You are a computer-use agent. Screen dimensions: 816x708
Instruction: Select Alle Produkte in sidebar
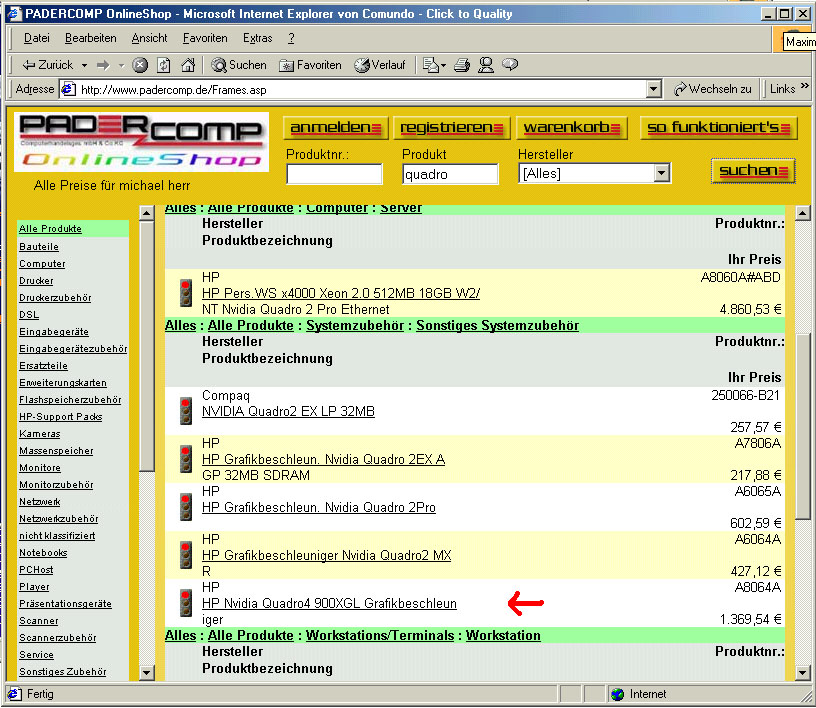(x=50, y=229)
